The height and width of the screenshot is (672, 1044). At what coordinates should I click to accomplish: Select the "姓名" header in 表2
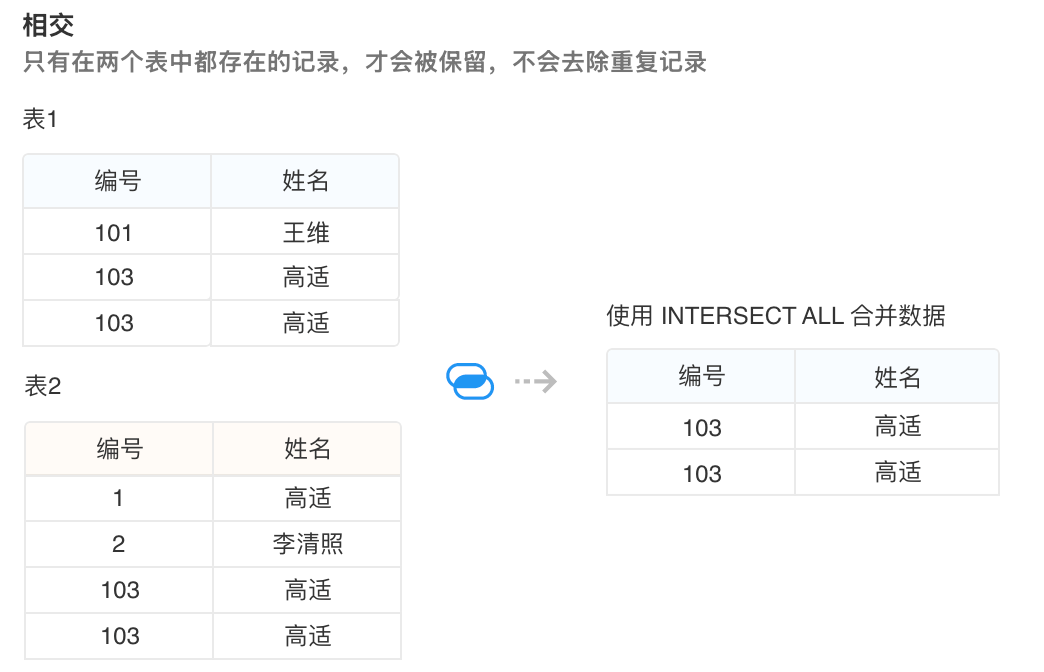coord(307,449)
